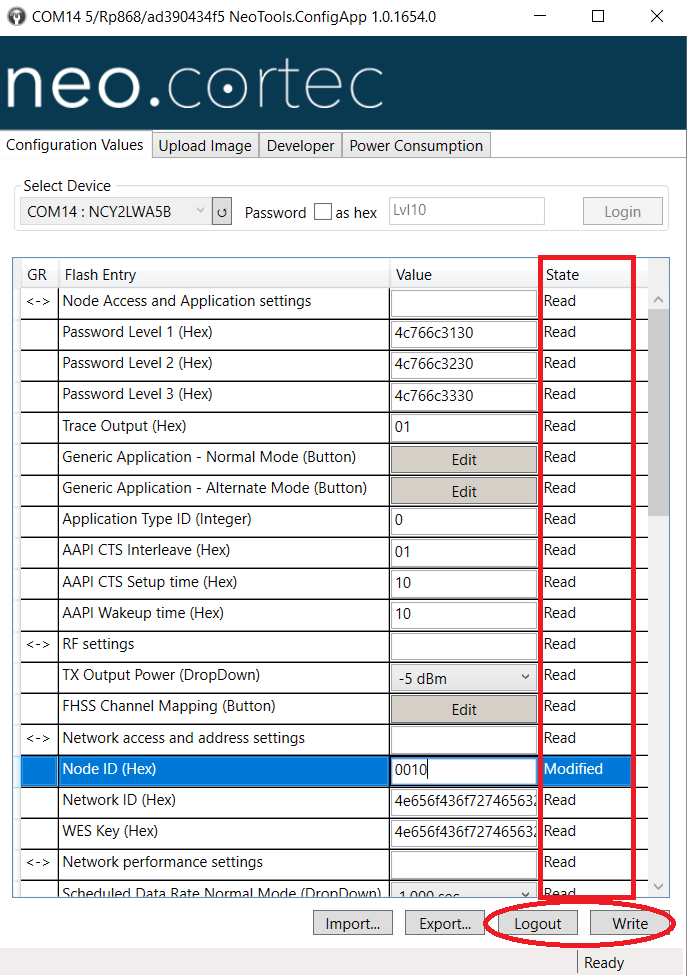687x976 pixels.
Task: Click the table's vertical scrollbar thumb
Action: pyautogui.click(x=658, y=413)
